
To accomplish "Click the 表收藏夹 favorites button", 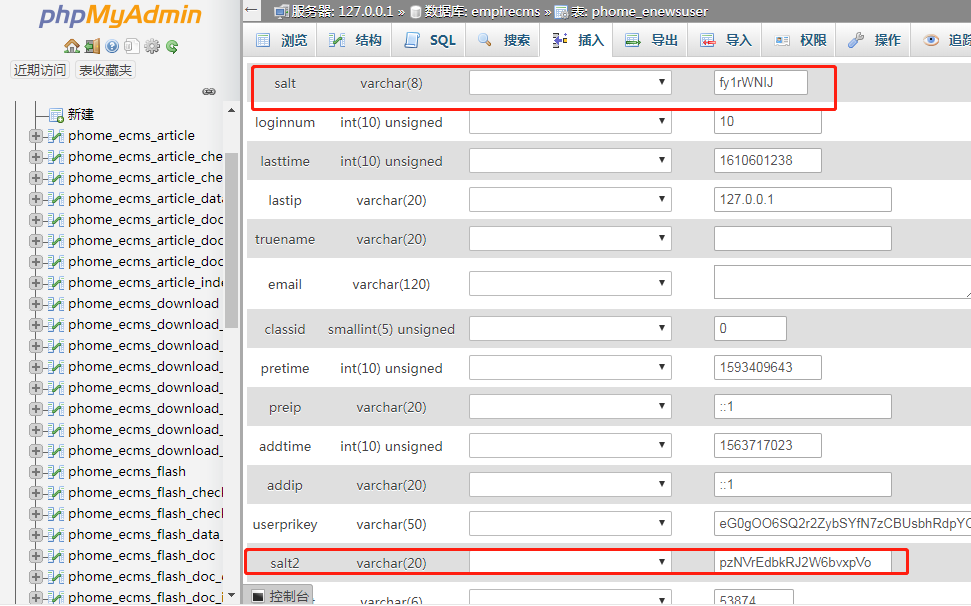I will pos(105,70).
